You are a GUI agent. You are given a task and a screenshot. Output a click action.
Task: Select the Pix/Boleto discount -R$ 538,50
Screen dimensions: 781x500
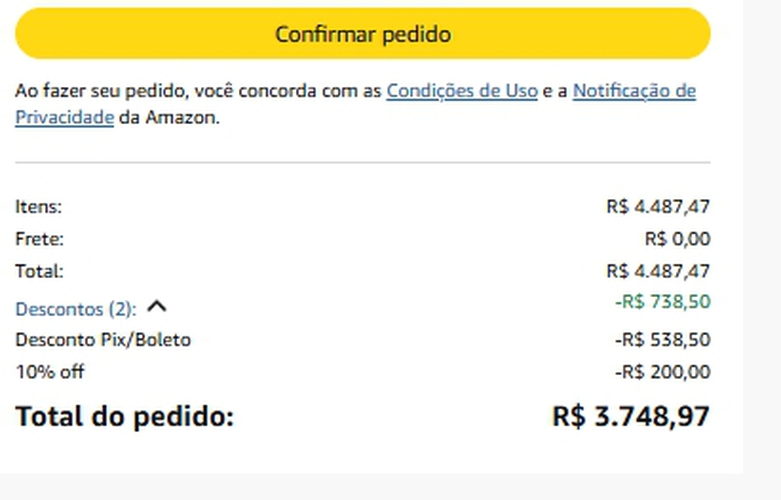[661, 340]
